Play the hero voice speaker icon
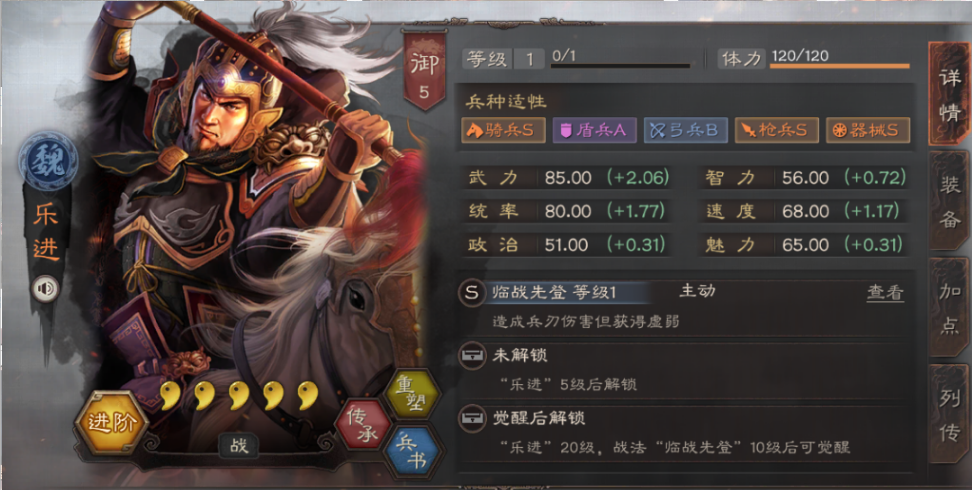 click(45, 288)
